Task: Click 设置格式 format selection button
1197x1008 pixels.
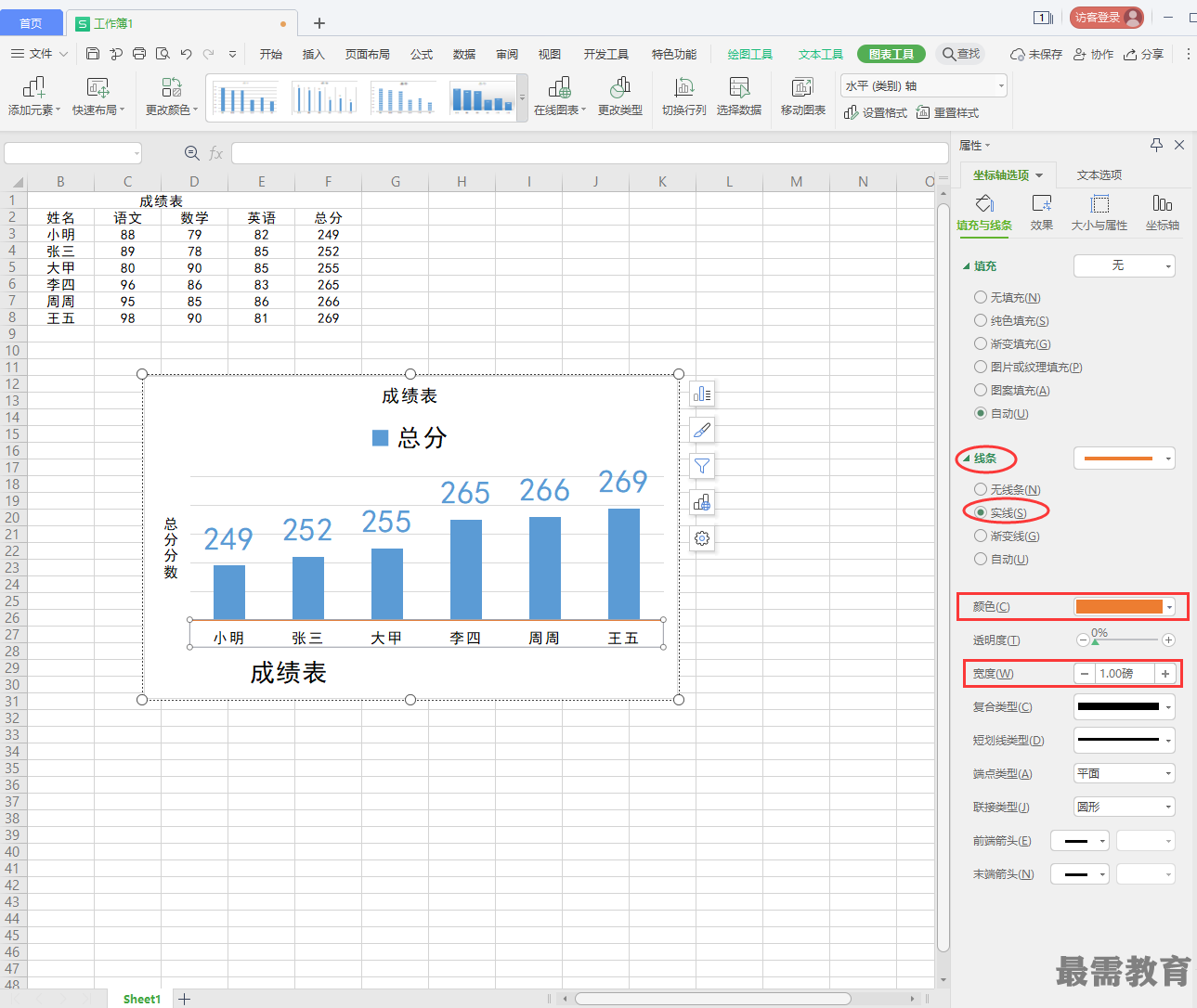Action: tap(876, 112)
